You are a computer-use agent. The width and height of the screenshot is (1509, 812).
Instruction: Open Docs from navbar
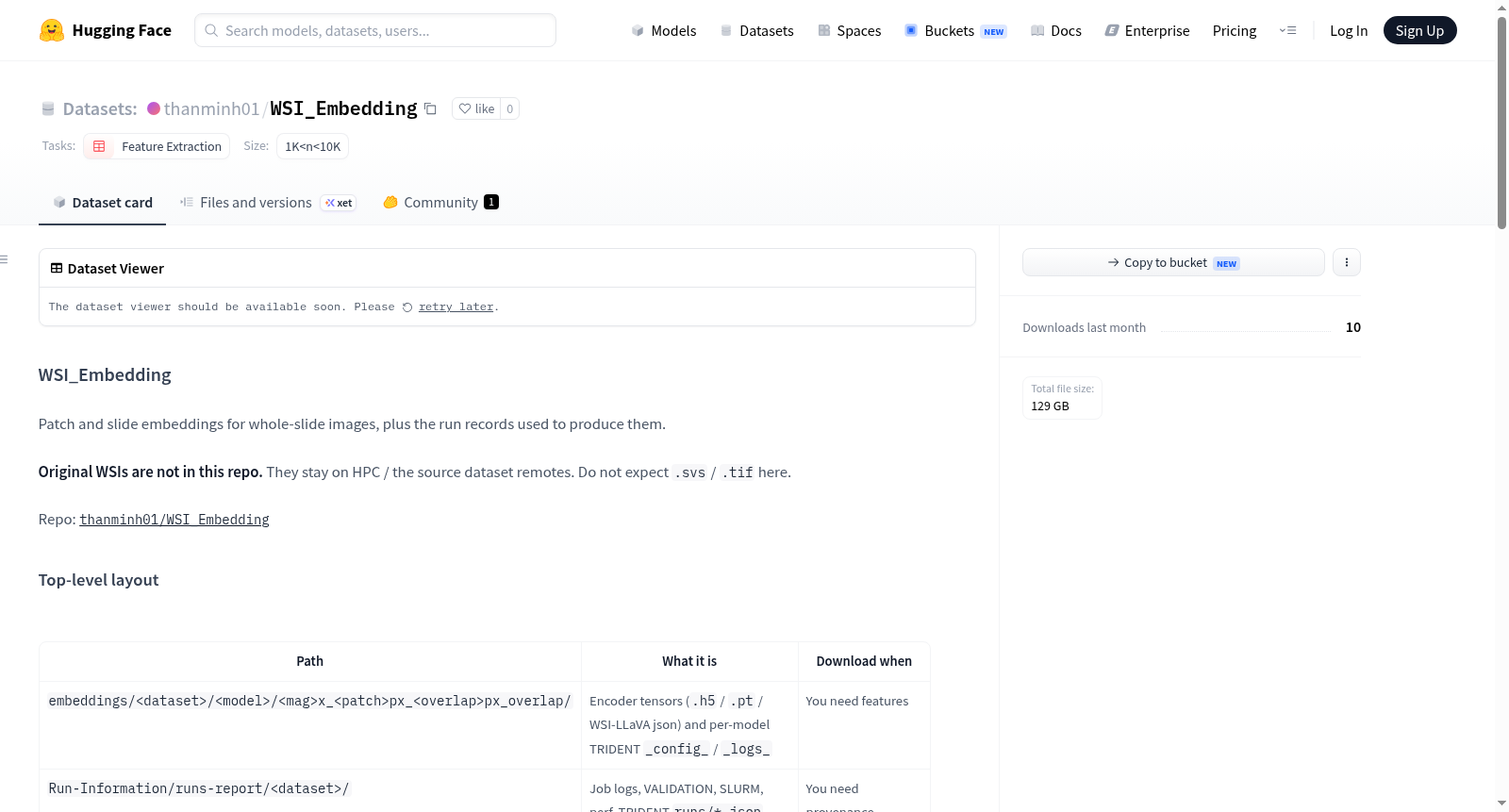(1056, 30)
